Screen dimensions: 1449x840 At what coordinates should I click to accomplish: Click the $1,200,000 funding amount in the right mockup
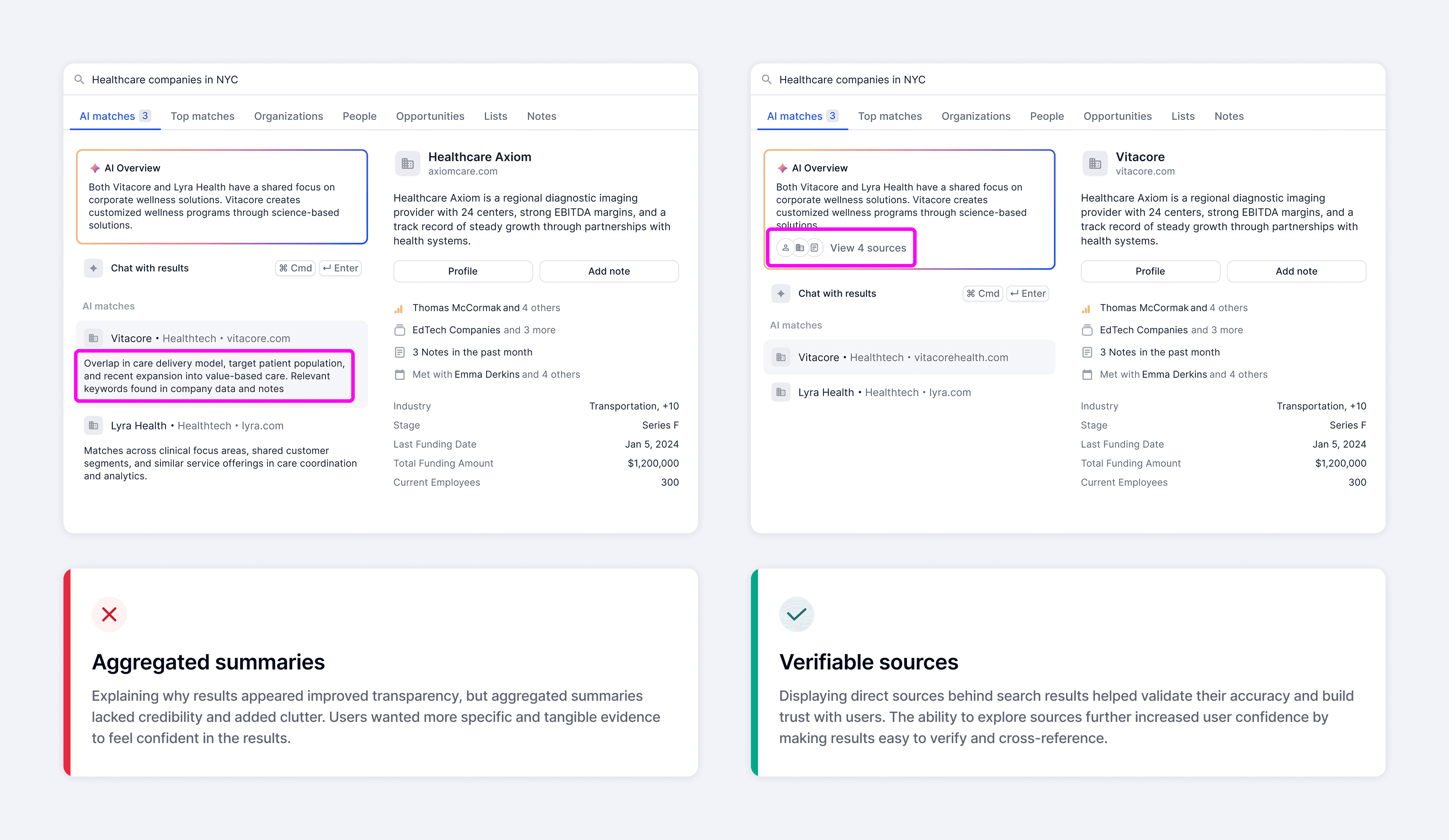pos(1340,463)
